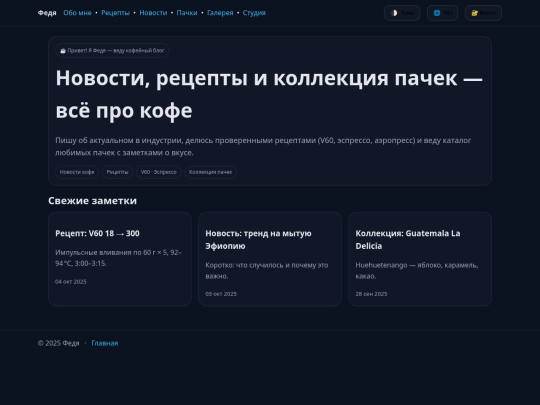The width and height of the screenshot is (540, 405).
Task: Open the RU language selector
Action: click(442, 13)
